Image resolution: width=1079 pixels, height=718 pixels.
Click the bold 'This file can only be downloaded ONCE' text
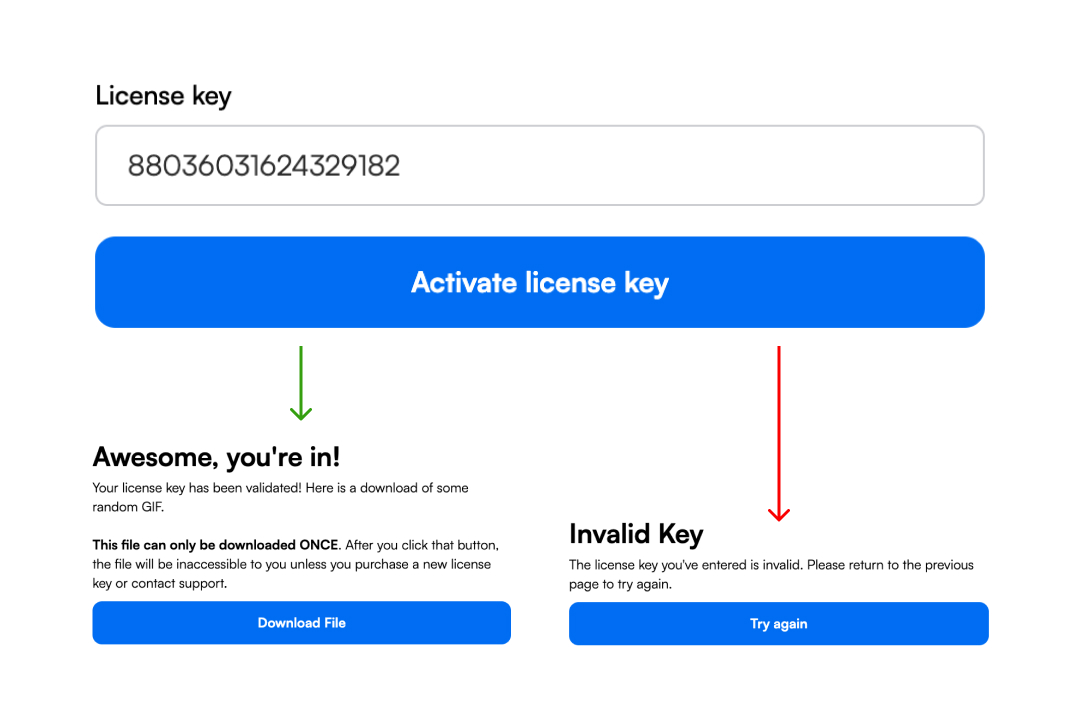click(x=213, y=545)
